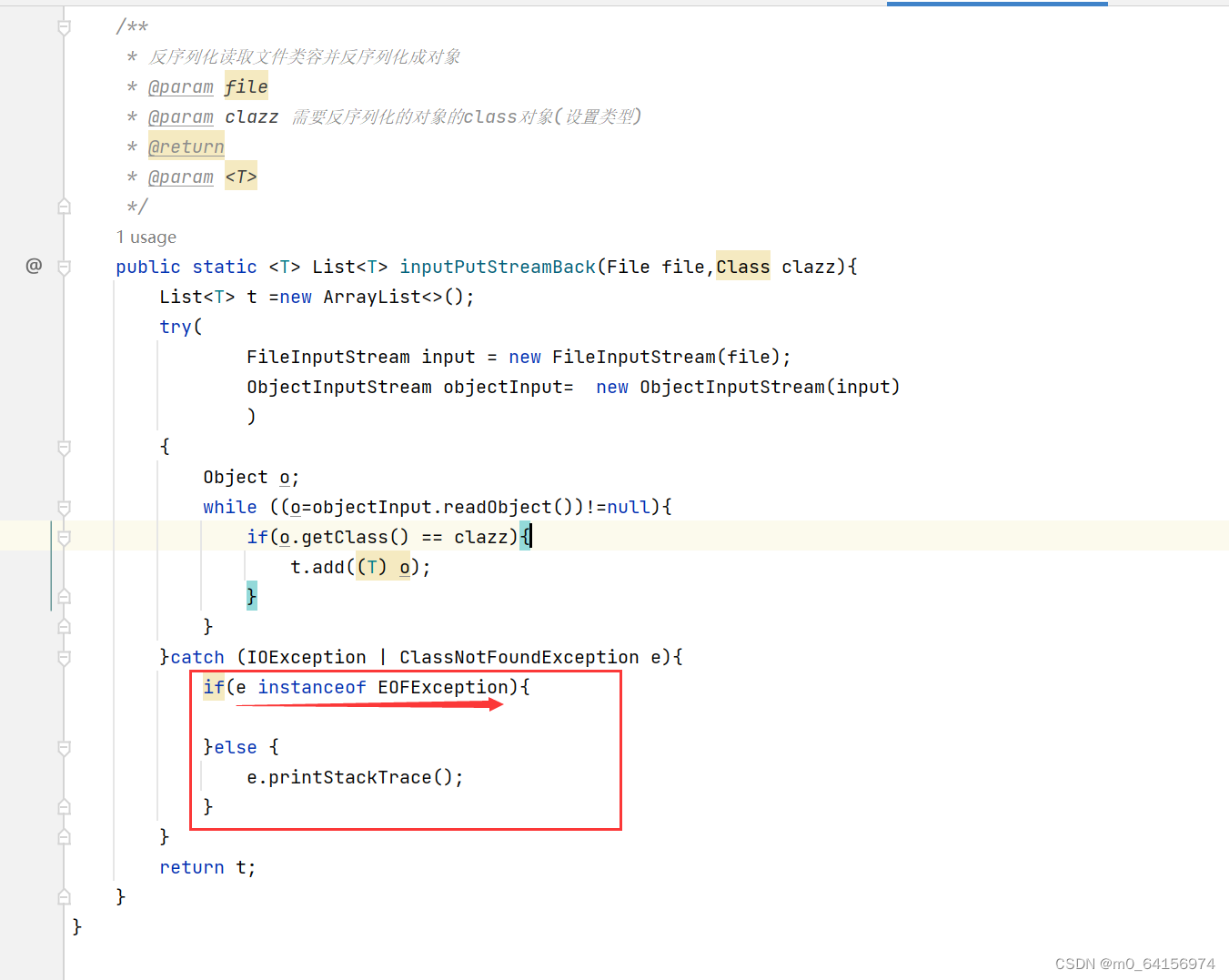Click the blue progress bar at the top
Viewport: 1229px width, 980px height.
coord(997,4)
